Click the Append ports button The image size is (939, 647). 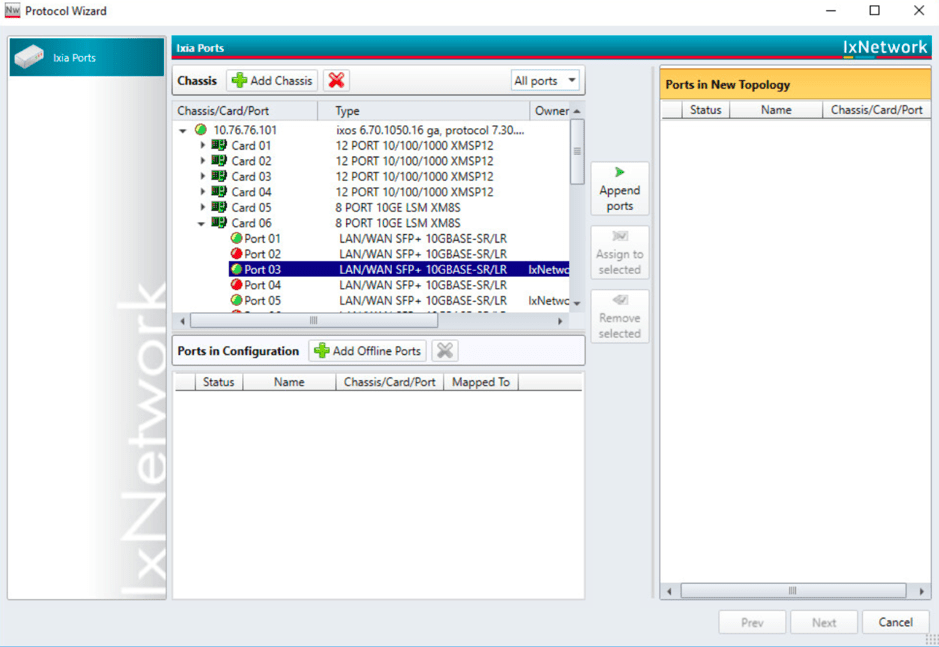[x=619, y=188]
